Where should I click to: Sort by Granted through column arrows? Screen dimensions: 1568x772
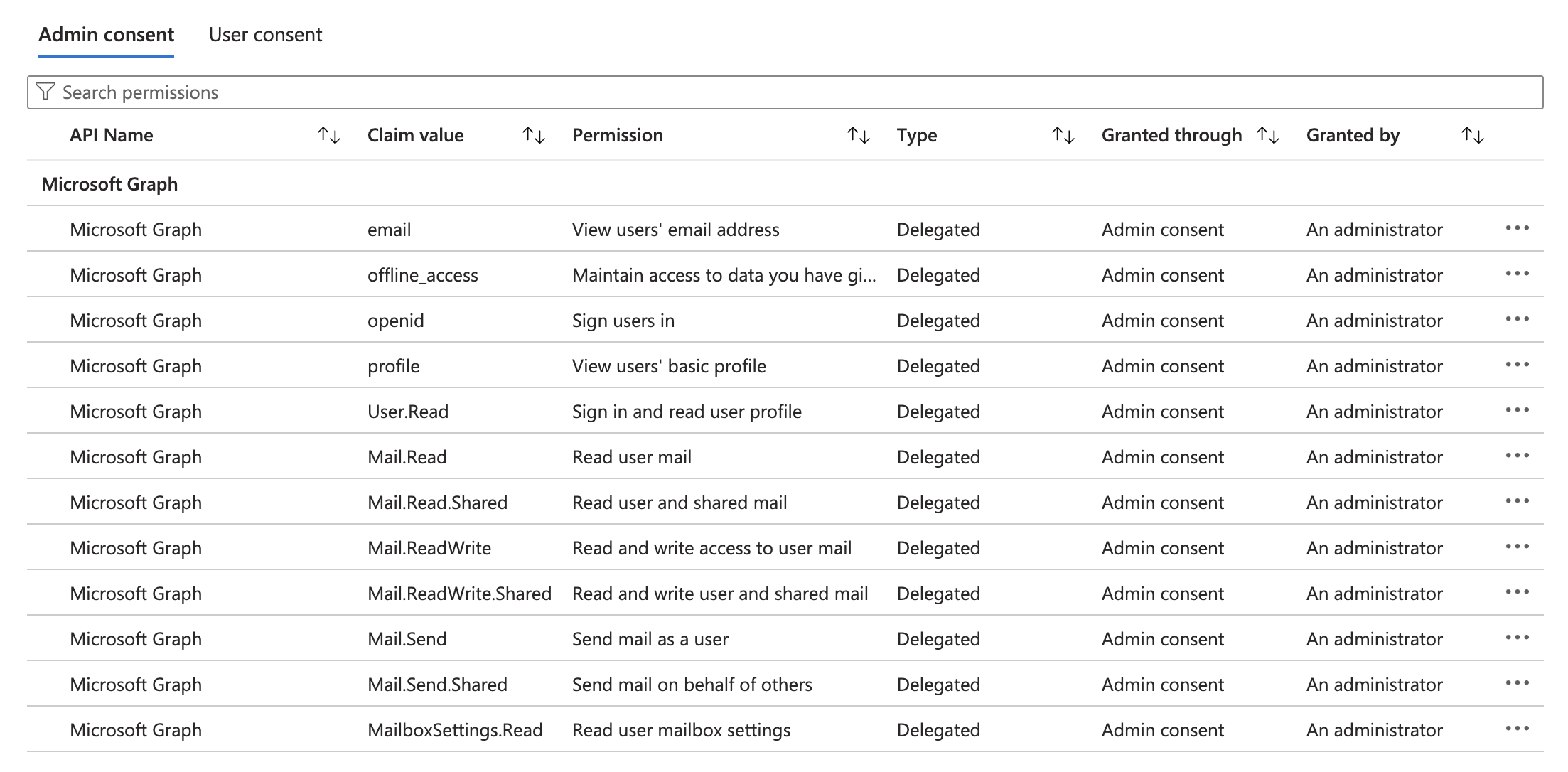coord(1268,135)
